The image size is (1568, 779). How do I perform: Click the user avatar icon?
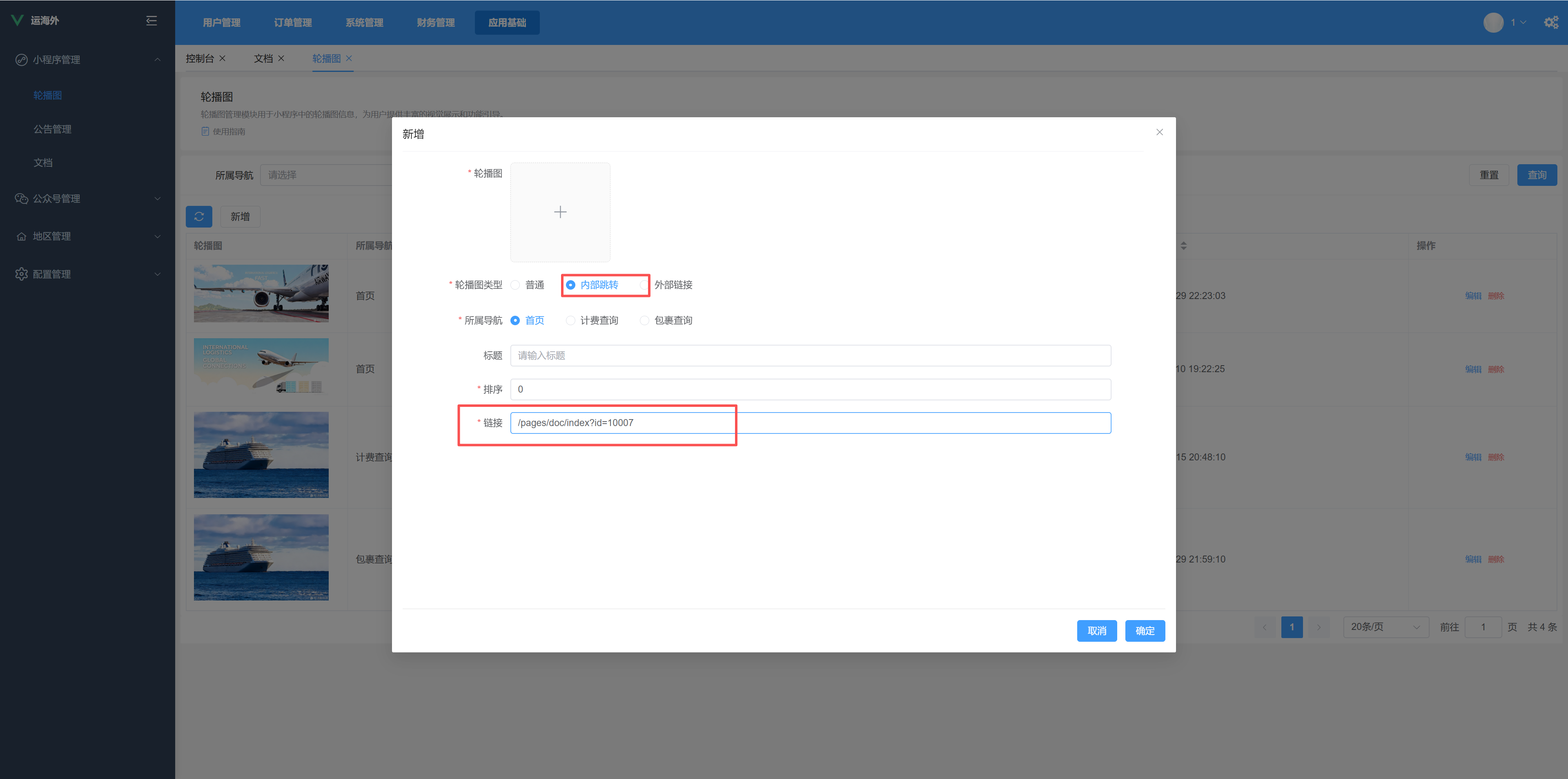(1493, 22)
